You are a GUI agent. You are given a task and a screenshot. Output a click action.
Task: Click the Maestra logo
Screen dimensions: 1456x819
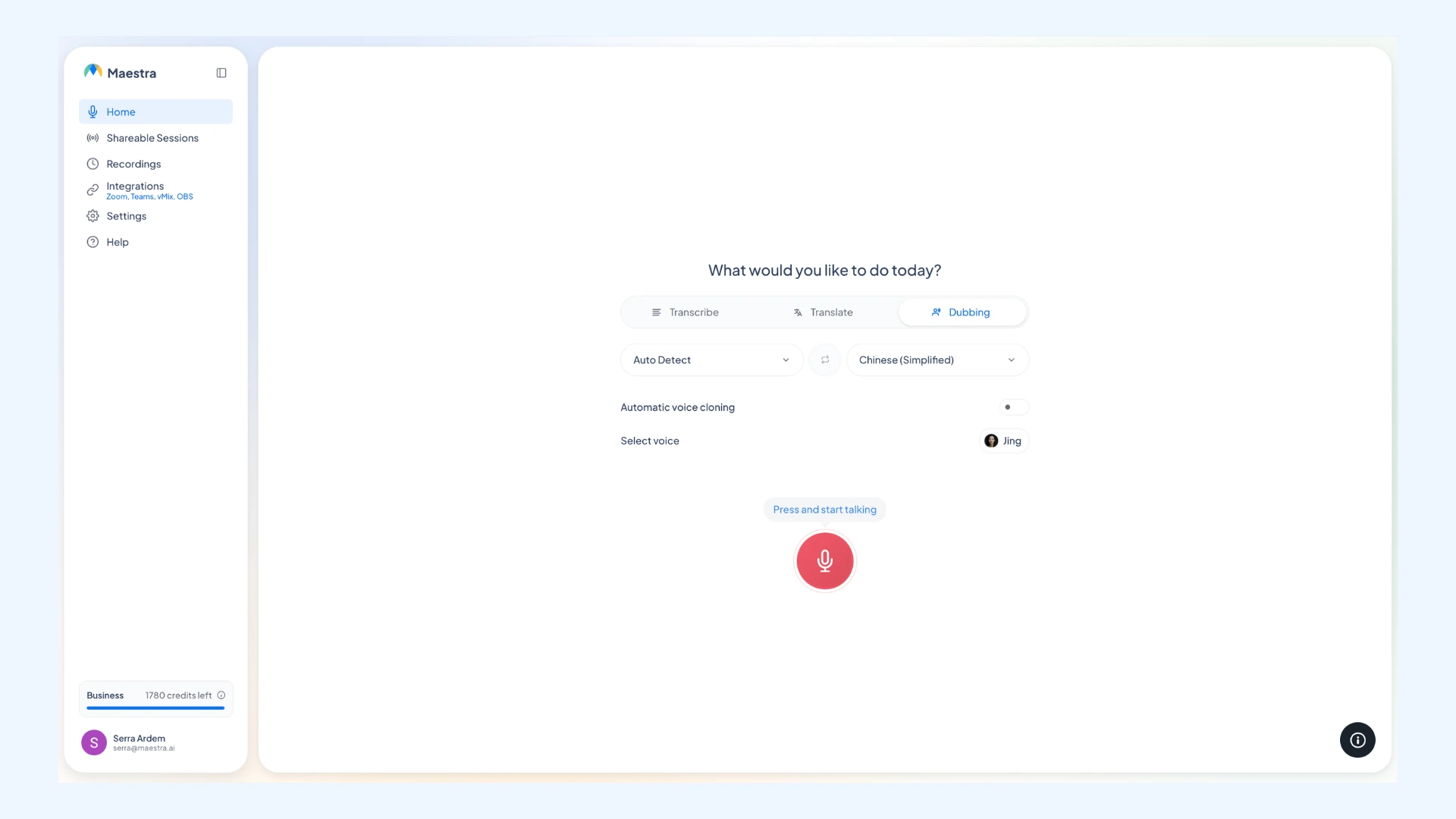120,72
